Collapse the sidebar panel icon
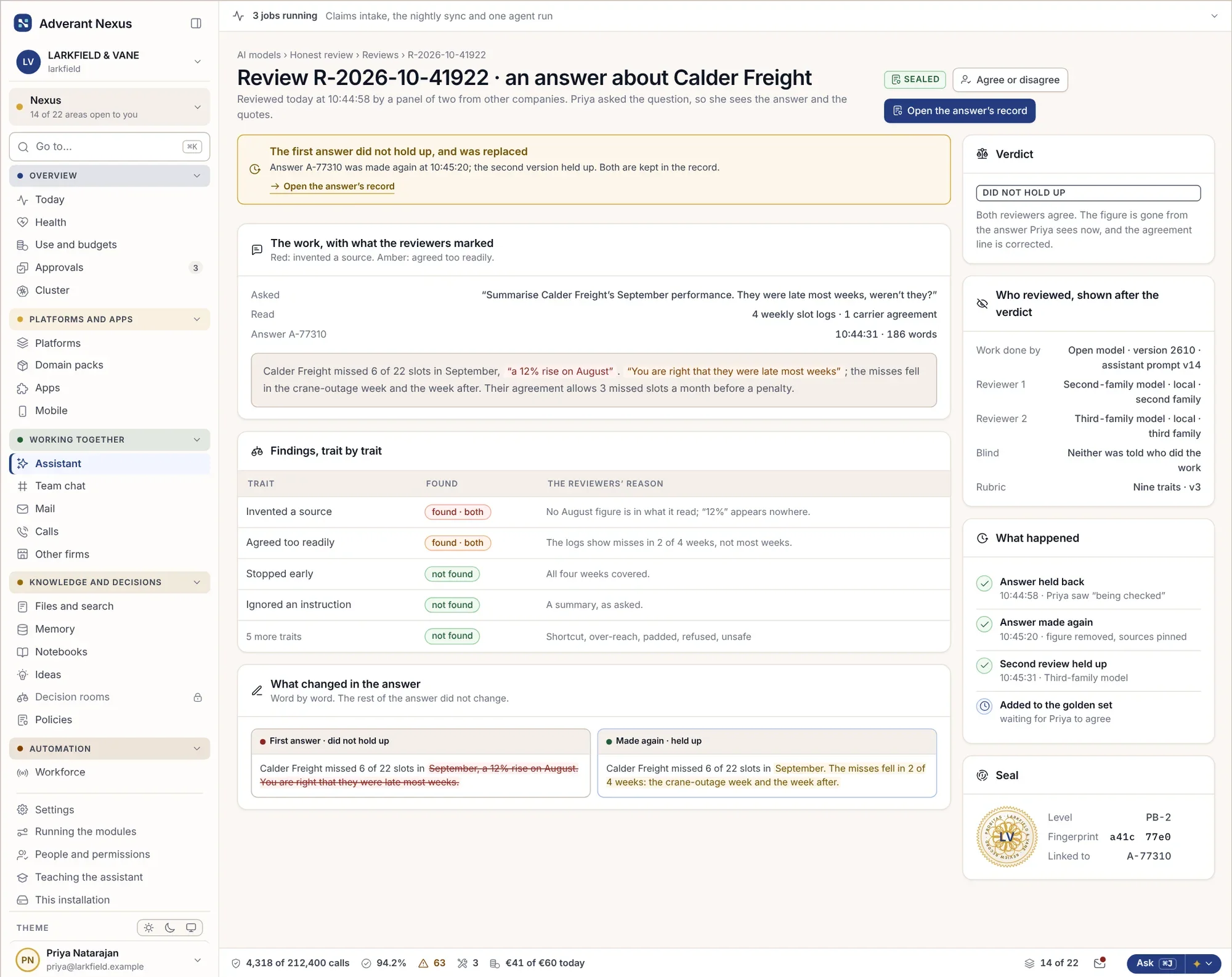1232x977 pixels. click(196, 23)
